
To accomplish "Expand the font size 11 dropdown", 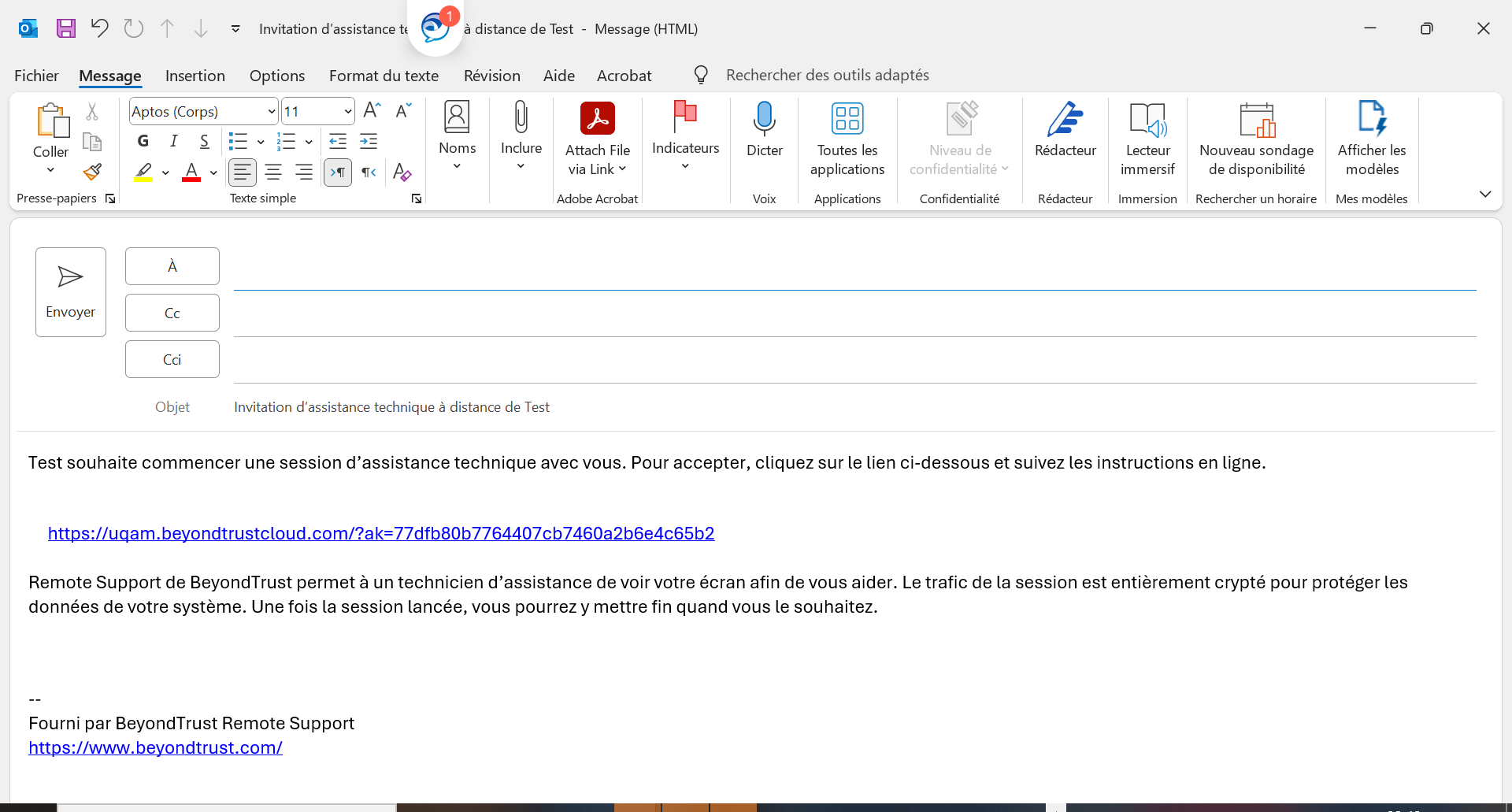I will [x=347, y=111].
